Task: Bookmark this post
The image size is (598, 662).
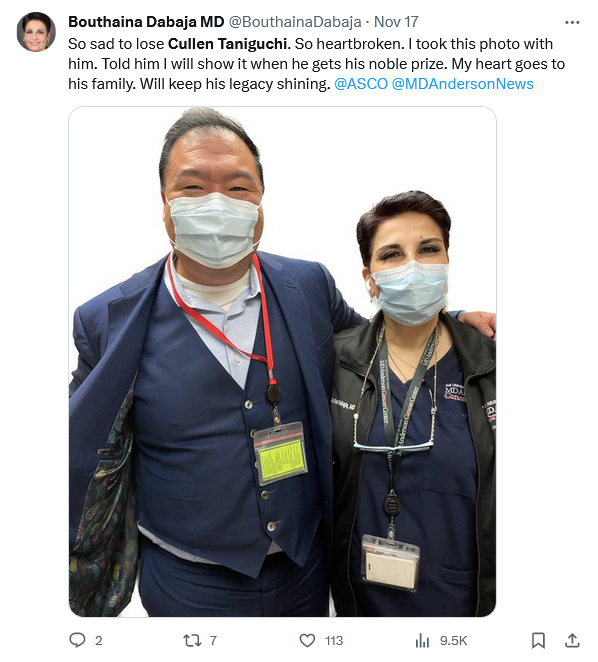Action: (x=538, y=640)
